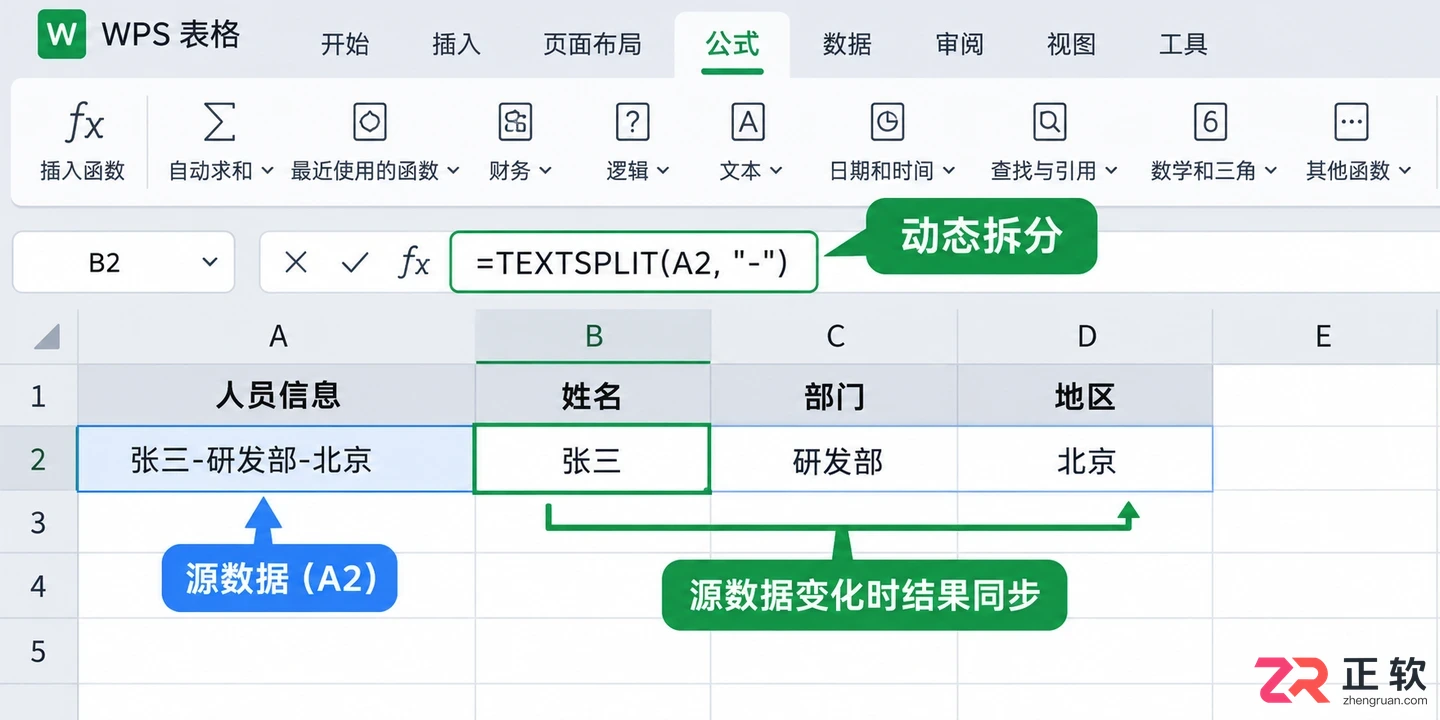Viewport: 1440px width, 720px height.
Task: Open the 插入函数 fx icon
Action: tap(83, 123)
